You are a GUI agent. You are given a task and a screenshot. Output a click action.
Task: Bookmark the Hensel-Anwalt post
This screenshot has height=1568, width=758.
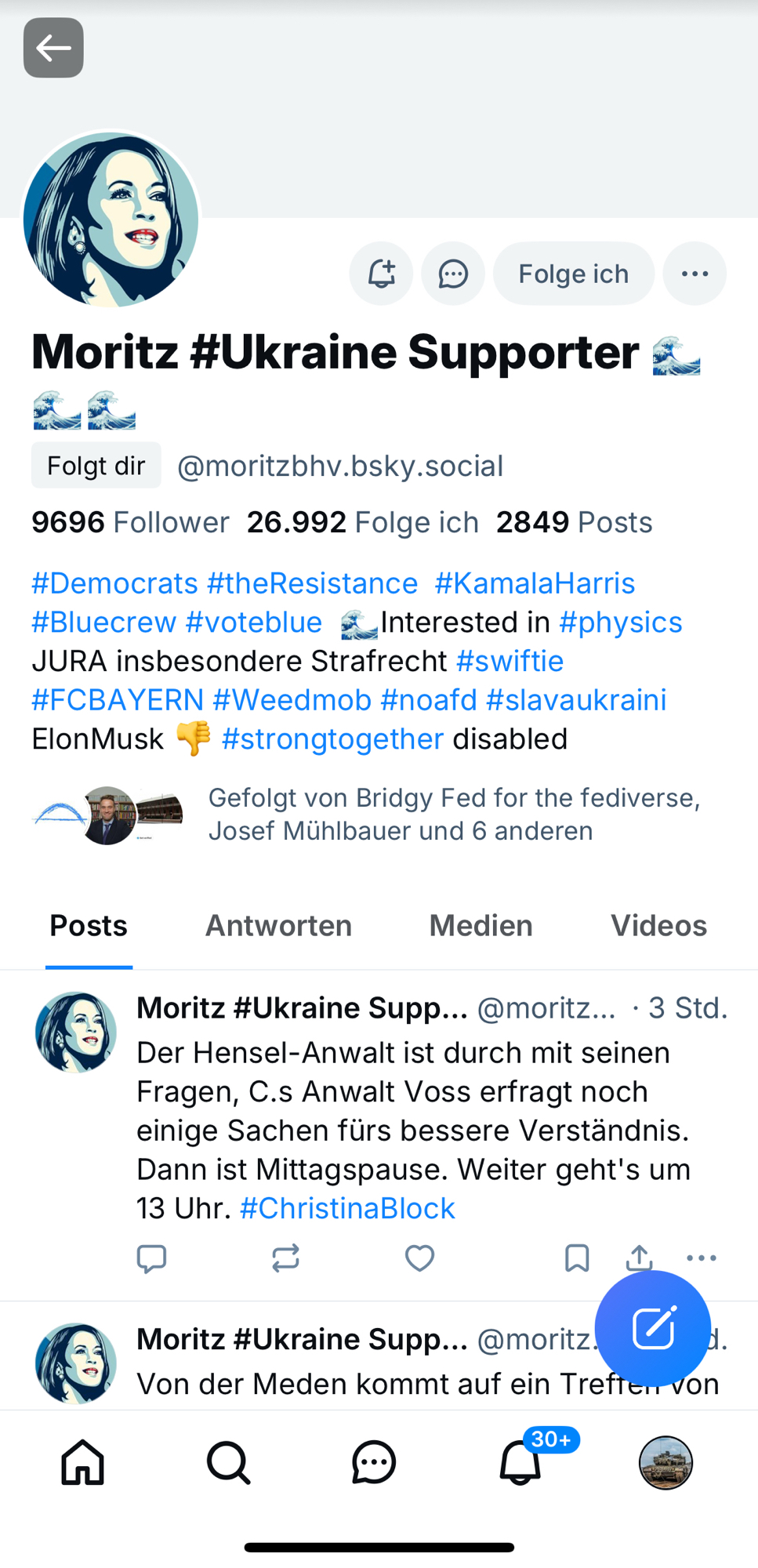coord(577,1258)
